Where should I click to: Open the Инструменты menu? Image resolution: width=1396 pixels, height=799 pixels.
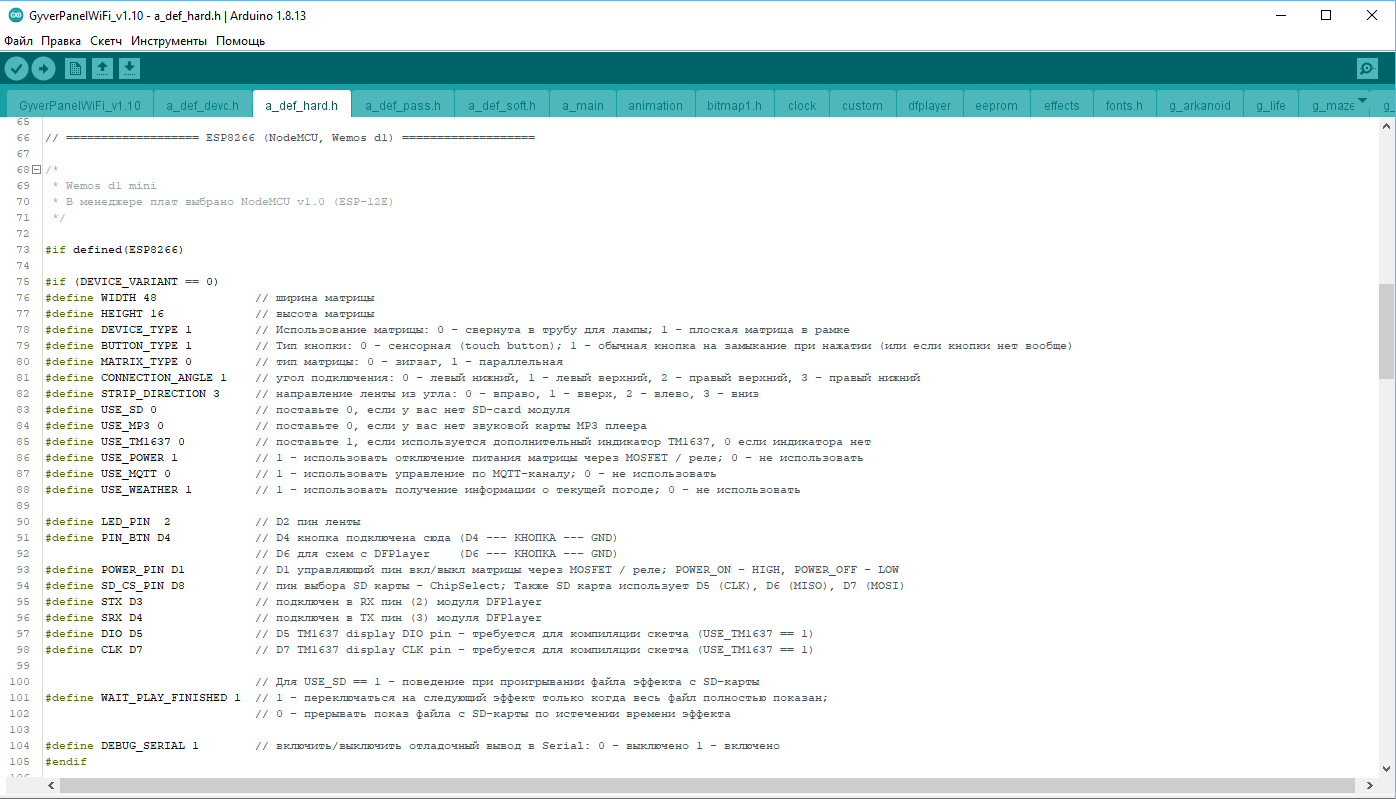[x=169, y=41]
